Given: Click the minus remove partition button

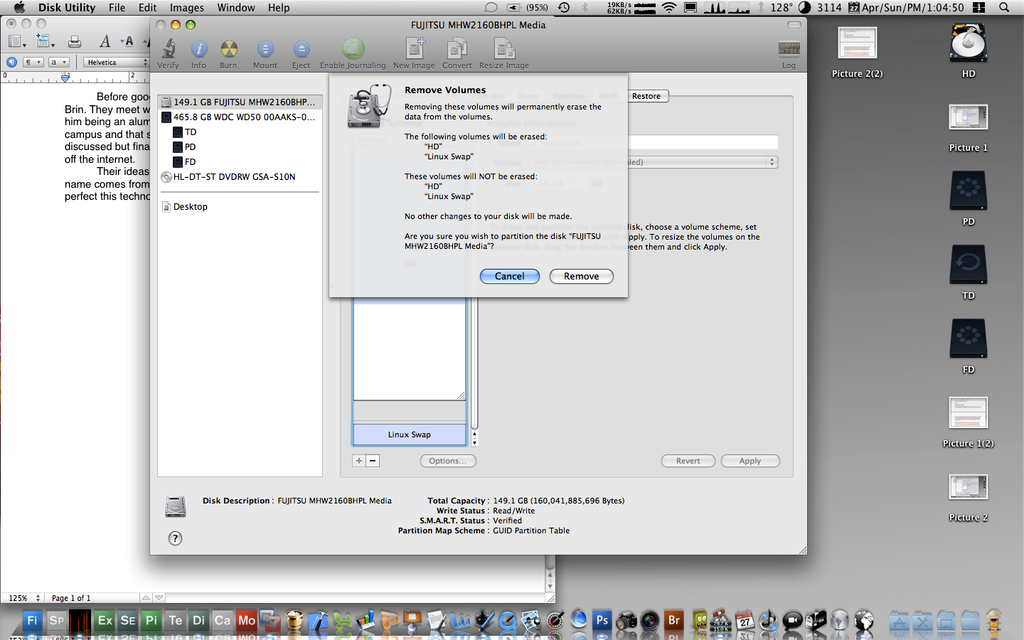Looking at the screenshot, I should (373, 461).
